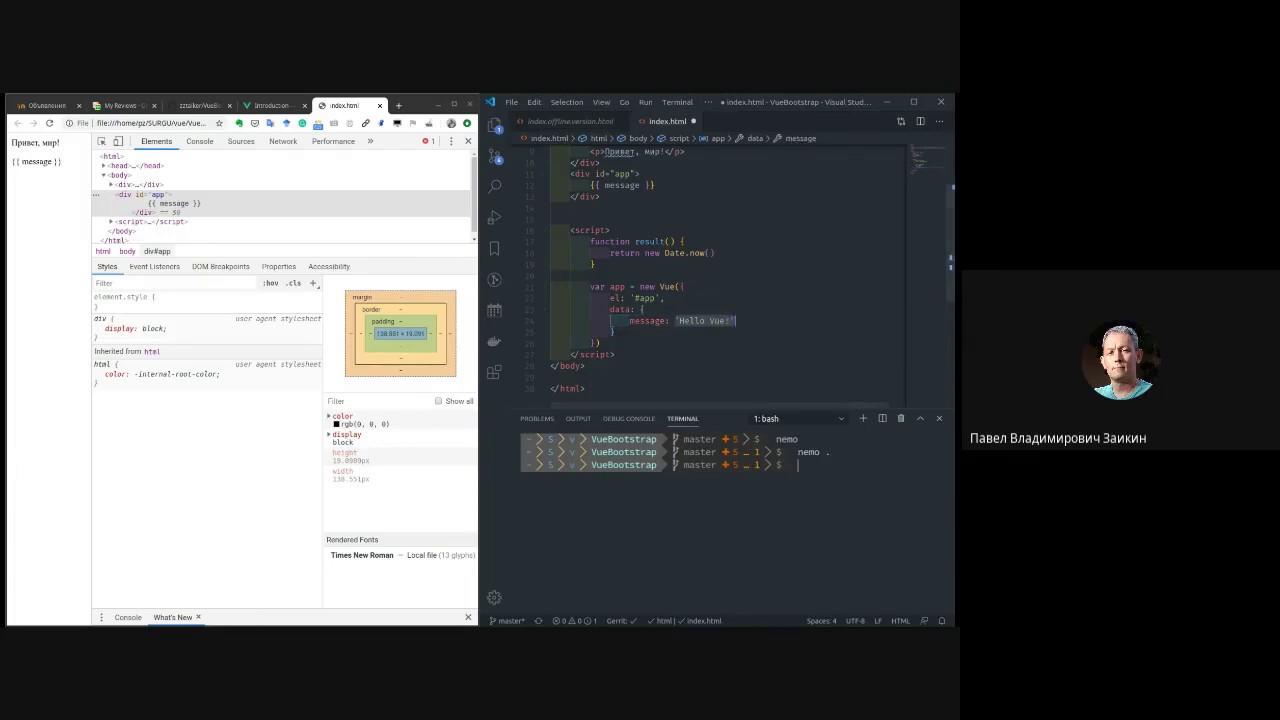The width and height of the screenshot is (1280, 720).
Task: Click the HTML language mode in the status bar
Action: click(x=900, y=621)
